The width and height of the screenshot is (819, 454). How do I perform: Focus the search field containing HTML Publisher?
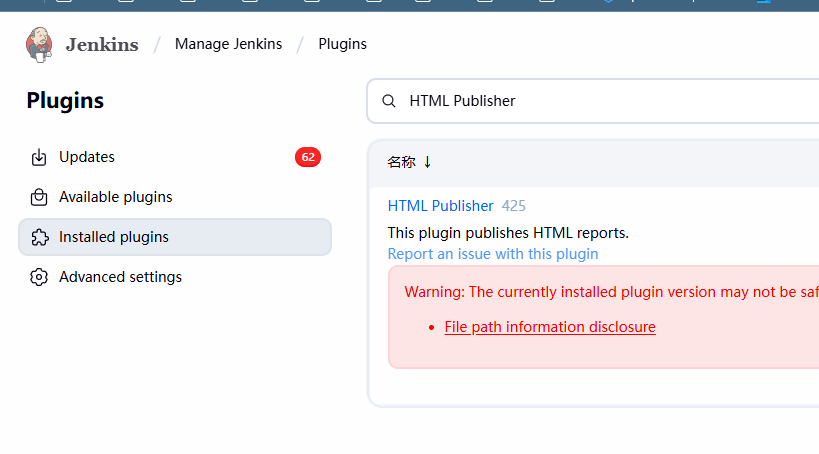600,101
